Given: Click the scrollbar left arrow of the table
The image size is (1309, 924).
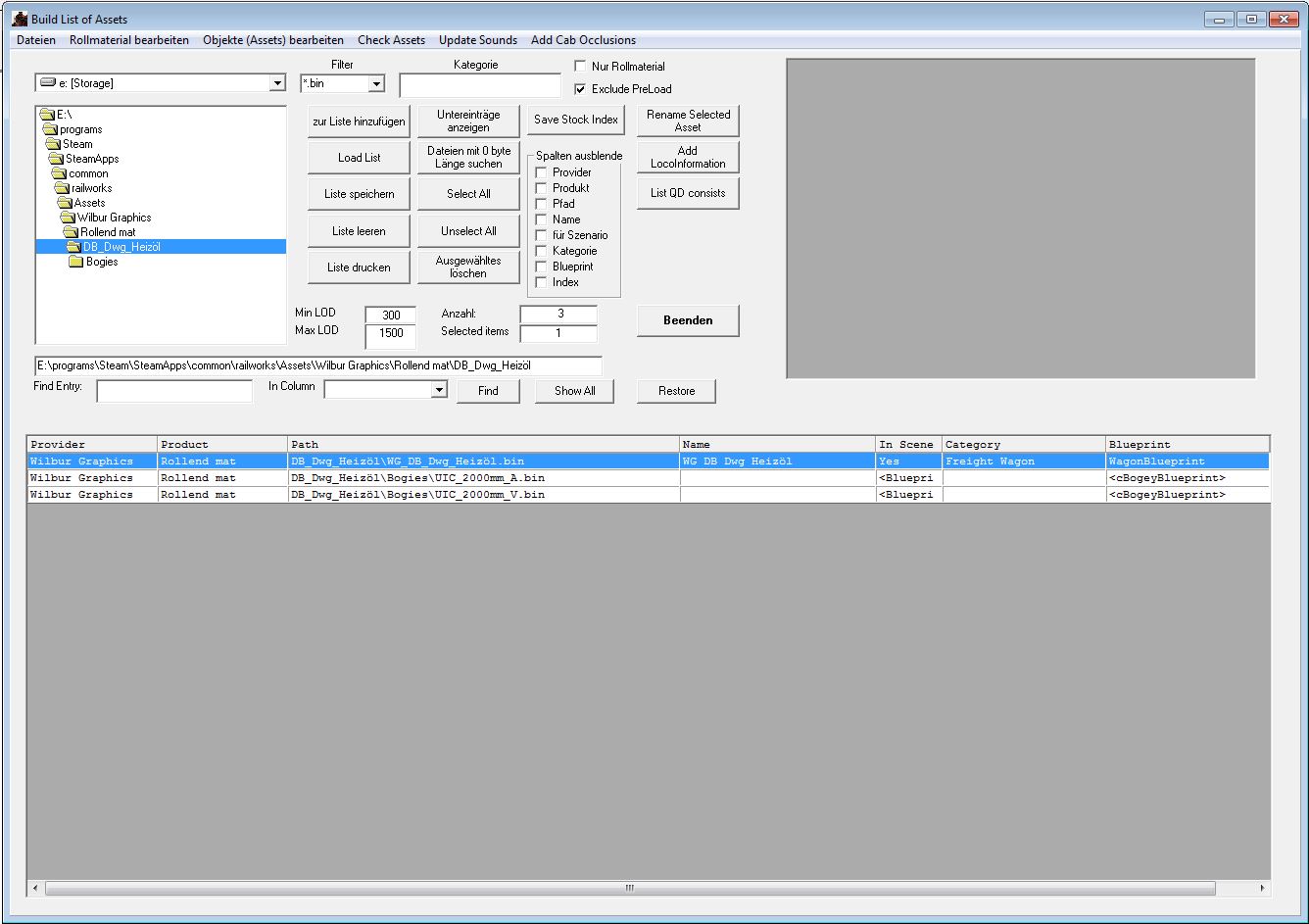Looking at the screenshot, I should pos(35,888).
